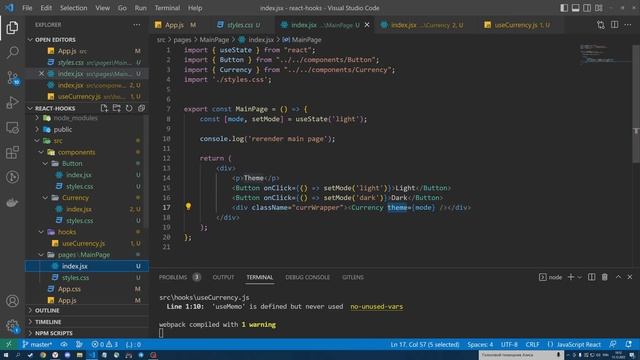Image resolution: width=640 pixels, height=360 pixels.
Task: Click the Spaces: 4 indentation setting
Action: [x=480, y=344]
